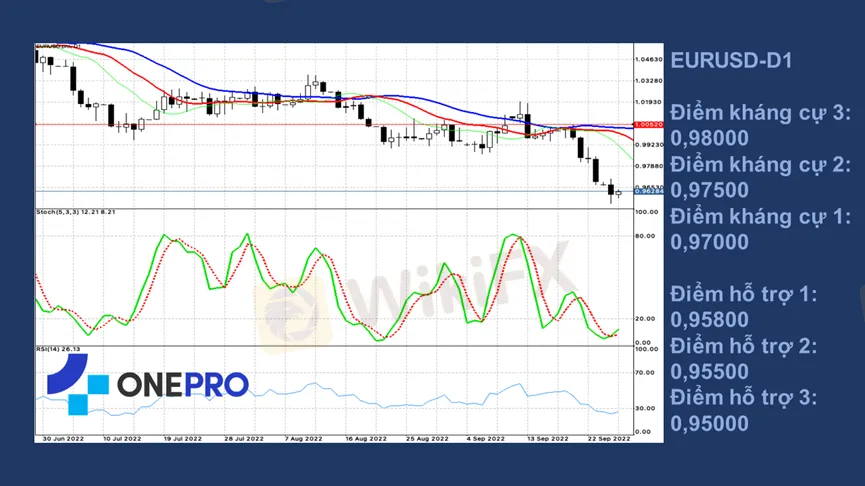Click the 30 Jun 2022 date label
This screenshot has height=486, width=865.
click(x=59, y=438)
